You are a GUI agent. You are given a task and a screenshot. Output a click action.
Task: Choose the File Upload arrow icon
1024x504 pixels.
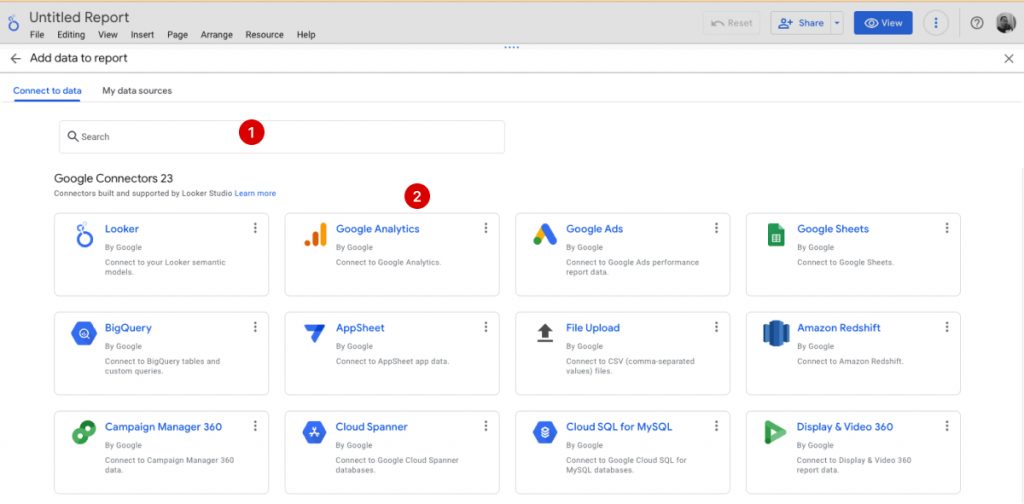point(545,334)
